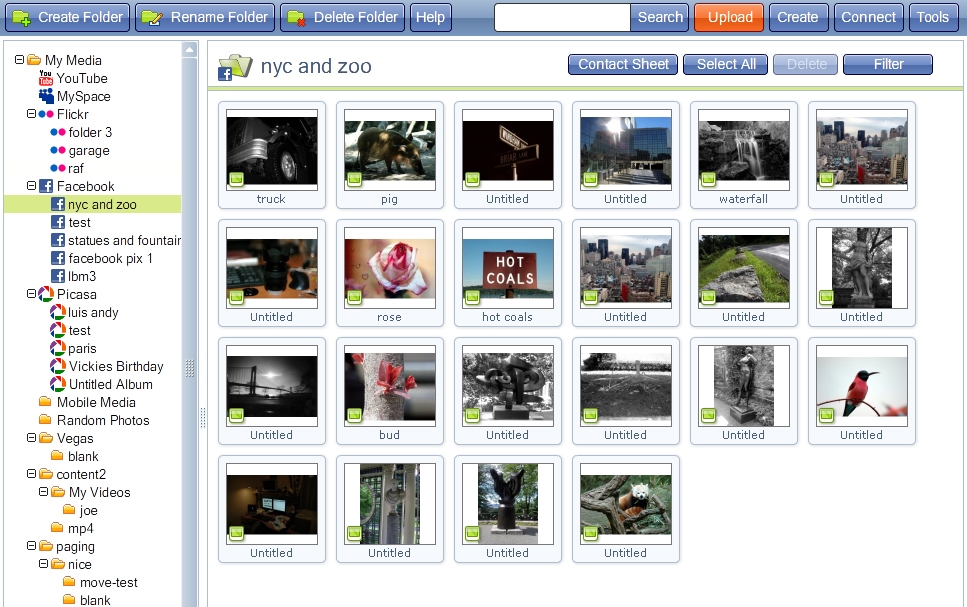Image resolution: width=967 pixels, height=607 pixels.
Task: Select the red bird photo thumbnail
Action: 862,386
